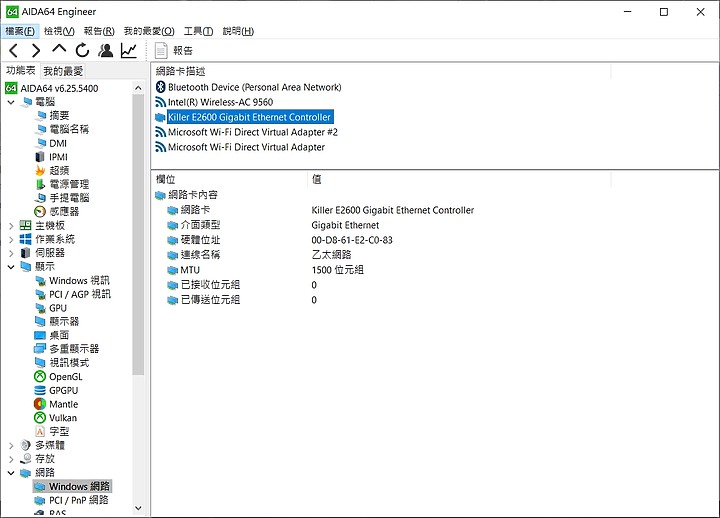Expand the 存放 tree node
Viewport: 720px width, 518px height.
click(11, 459)
